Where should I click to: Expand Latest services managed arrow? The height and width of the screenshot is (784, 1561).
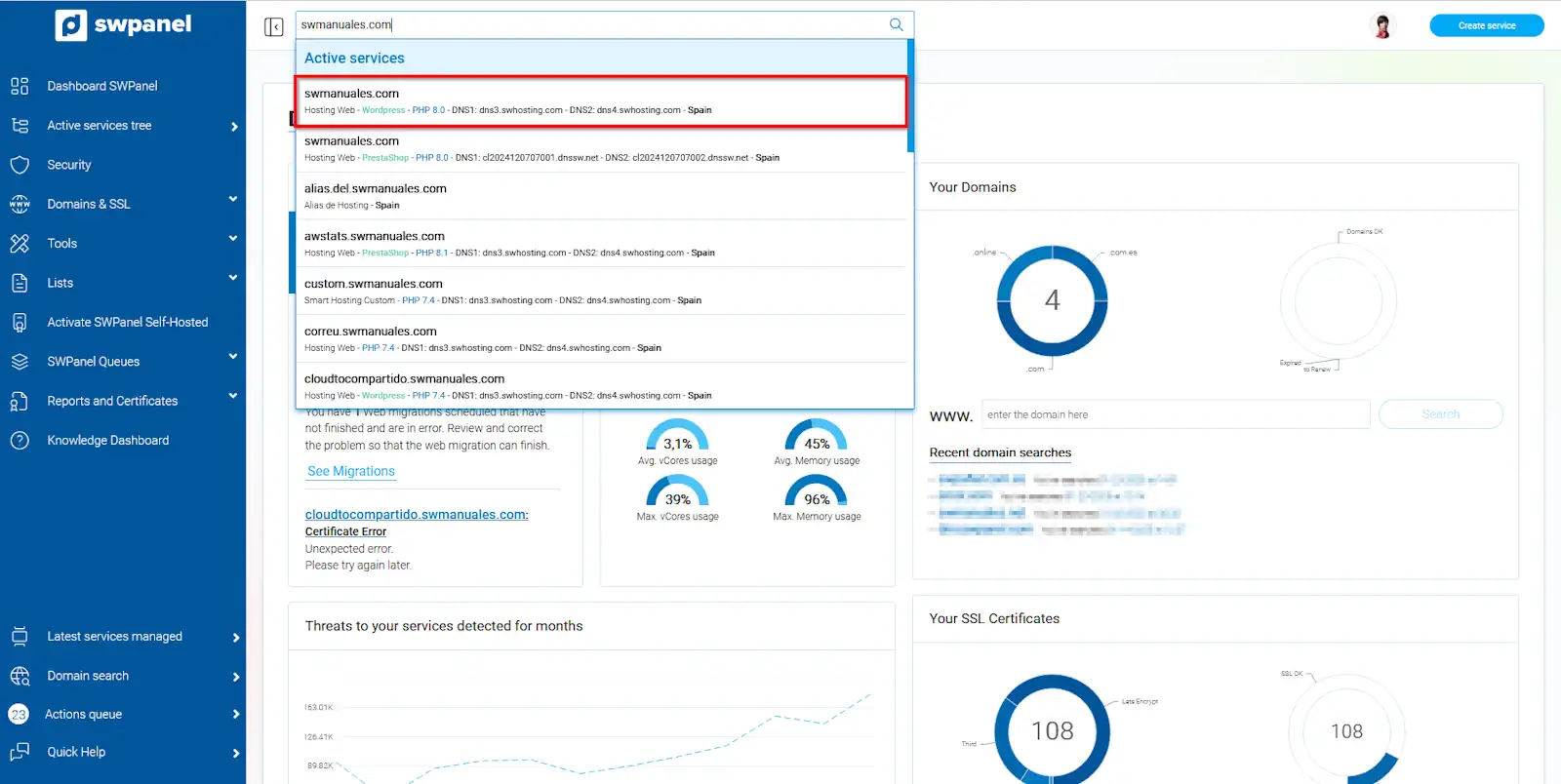(x=235, y=638)
